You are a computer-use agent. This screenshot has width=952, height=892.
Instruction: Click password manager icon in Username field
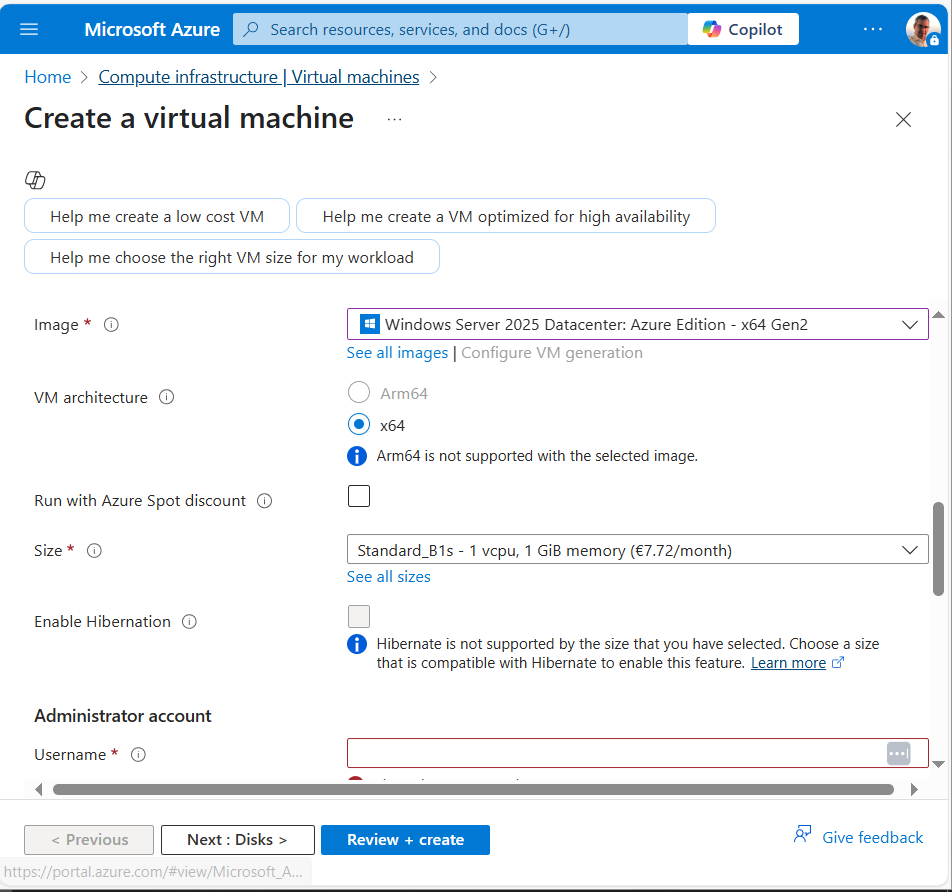click(x=898, y=754)
